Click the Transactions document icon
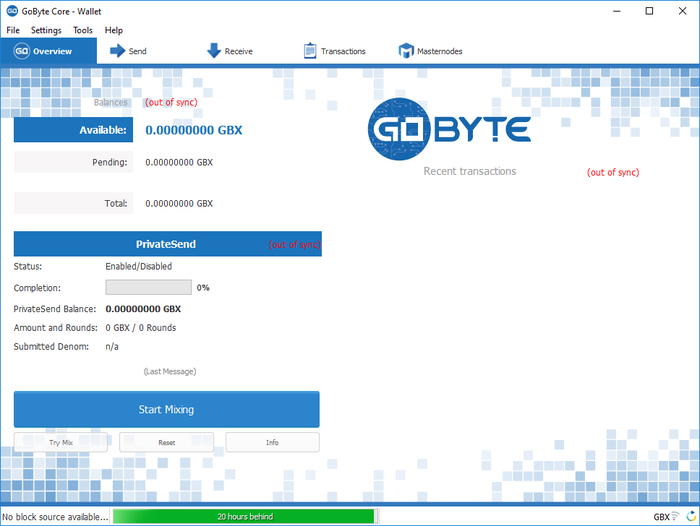This screenshot has height=526, width=700. pos(310,51)
